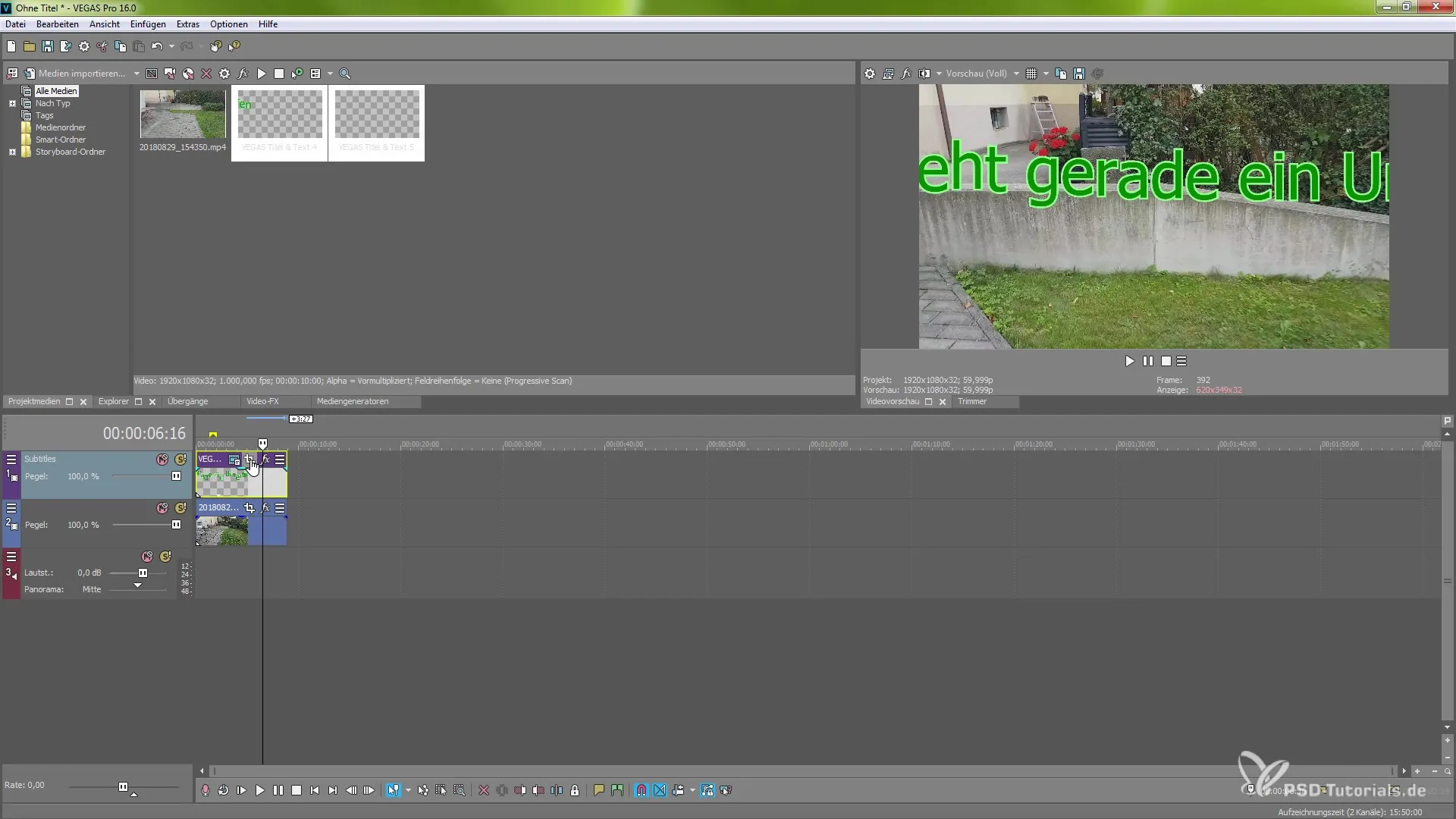Cut selection with the scissors icon
This screenshot has height=819, width=1456.
[102, 46]
